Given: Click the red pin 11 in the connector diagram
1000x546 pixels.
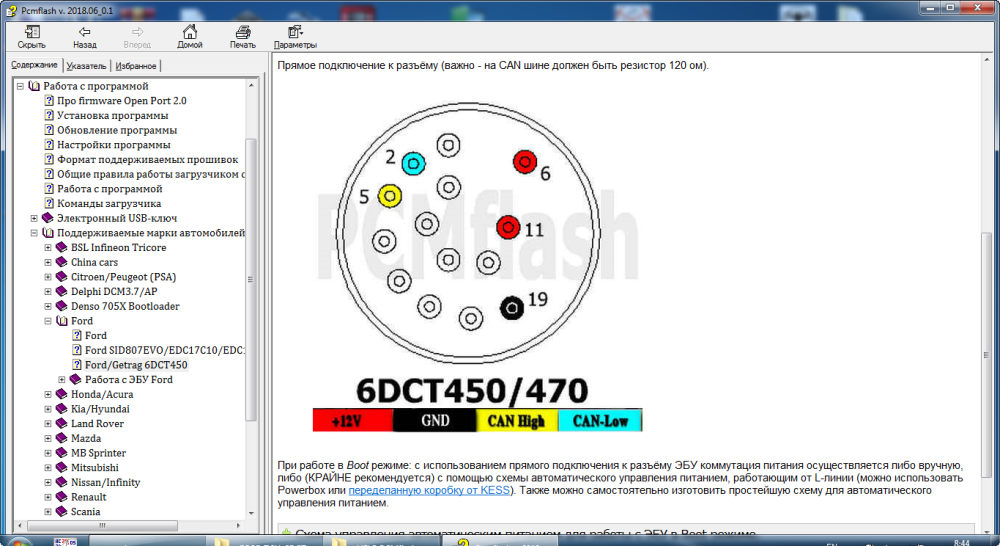Looking at the screenshot, I should click(x=508, y=227).
